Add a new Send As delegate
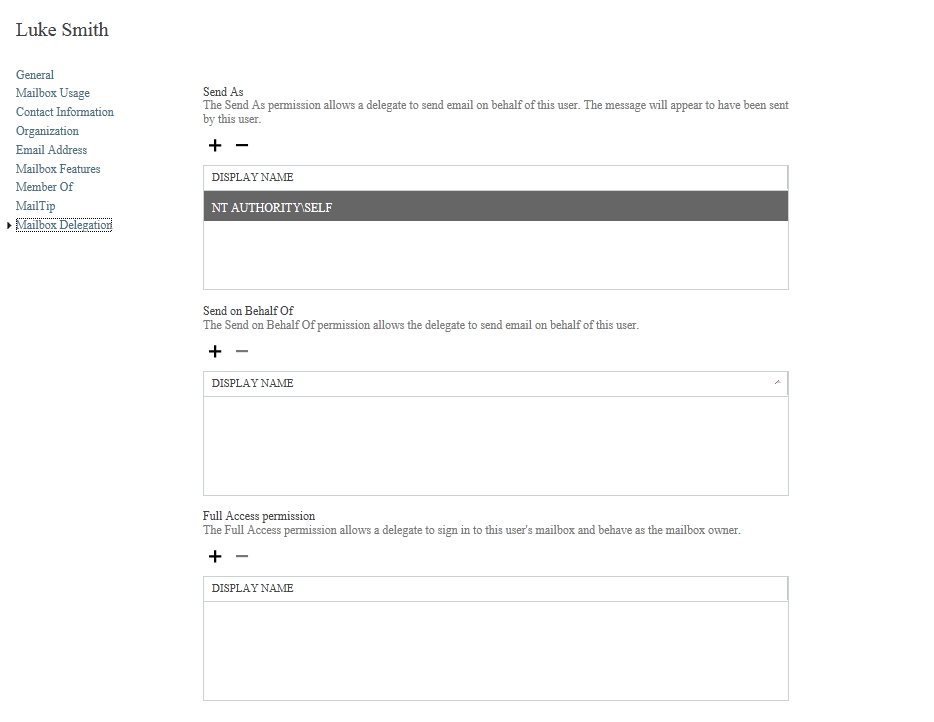The height and width of the screenshot is (722, 934). tap(214, 145)
